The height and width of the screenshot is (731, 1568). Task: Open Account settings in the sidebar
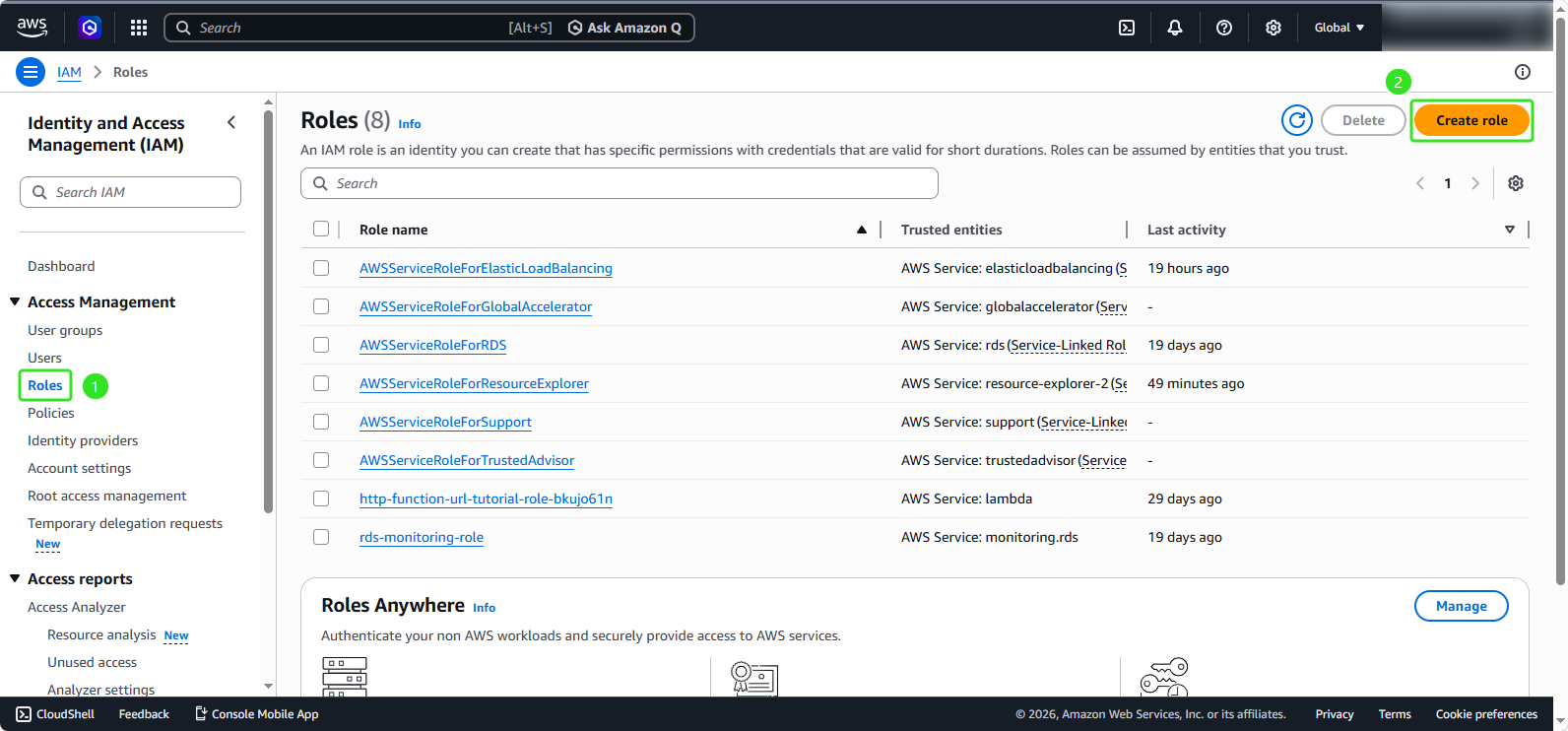click(x=79, y=468)
